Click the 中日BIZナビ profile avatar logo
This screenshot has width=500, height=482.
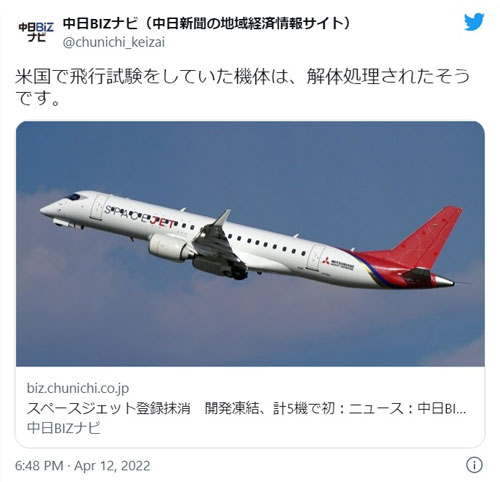(x=36, y=32)
